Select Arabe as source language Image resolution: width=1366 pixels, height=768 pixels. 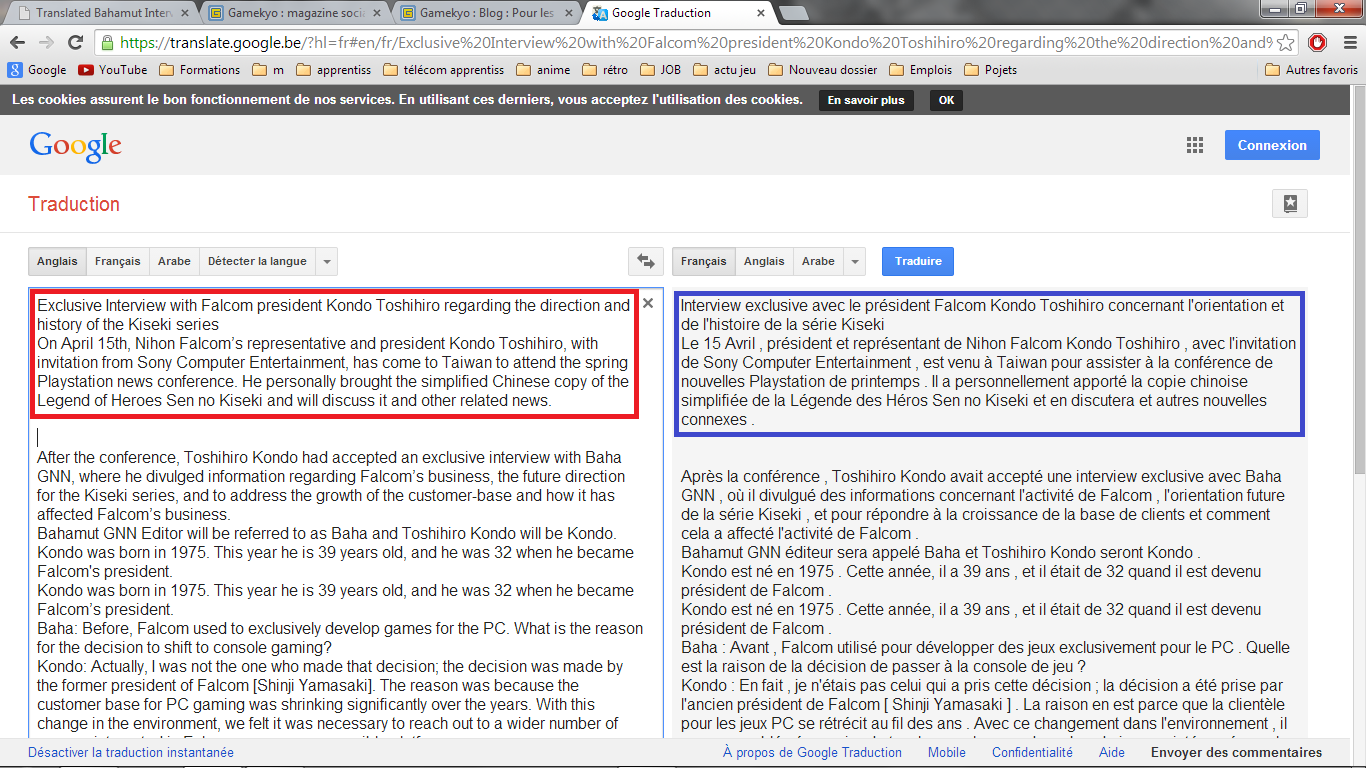tap(174, 261)
